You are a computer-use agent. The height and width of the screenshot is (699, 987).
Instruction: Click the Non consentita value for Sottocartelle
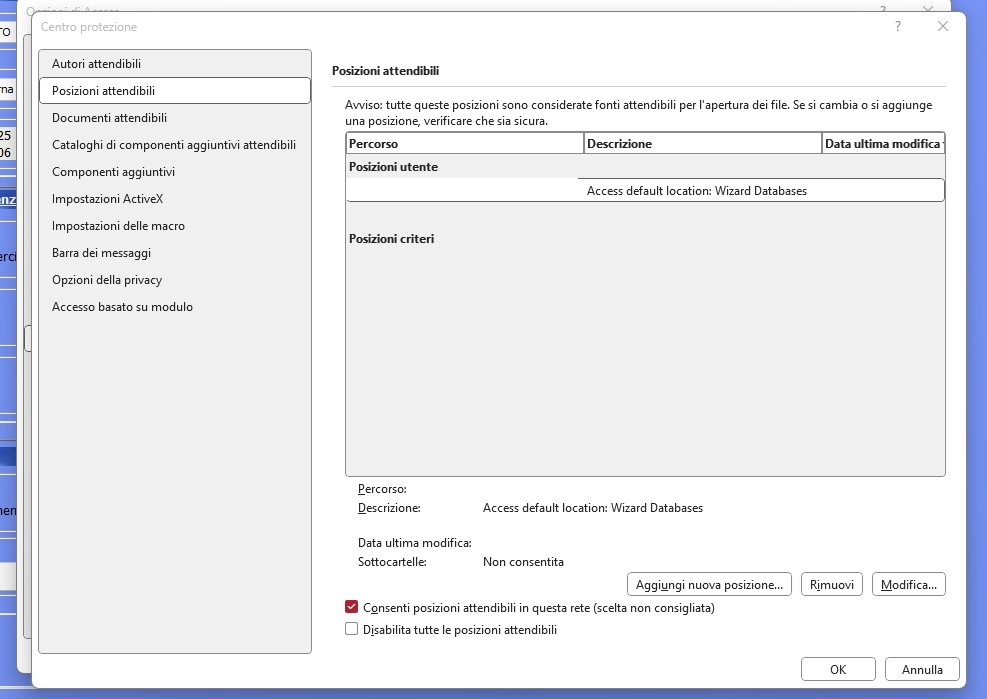[x=523, y=562]
